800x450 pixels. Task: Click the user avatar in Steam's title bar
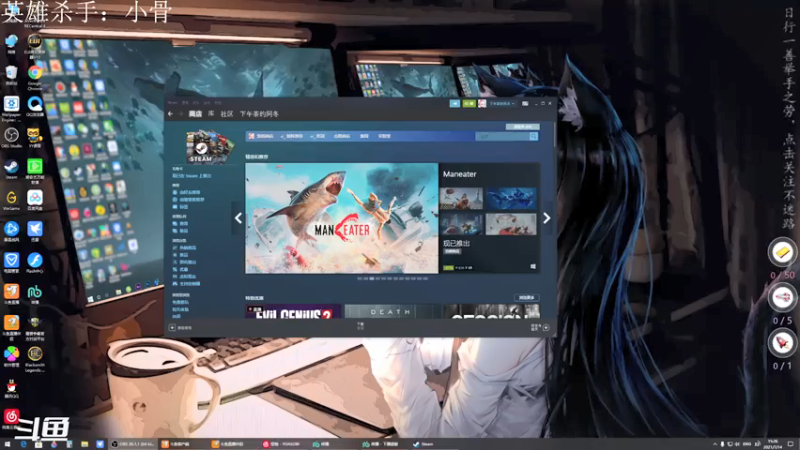point(482,104)
